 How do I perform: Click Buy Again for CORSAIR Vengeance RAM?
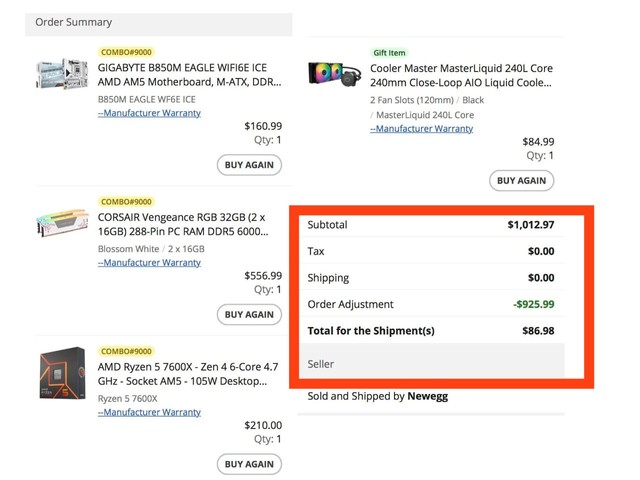[249, 315]
